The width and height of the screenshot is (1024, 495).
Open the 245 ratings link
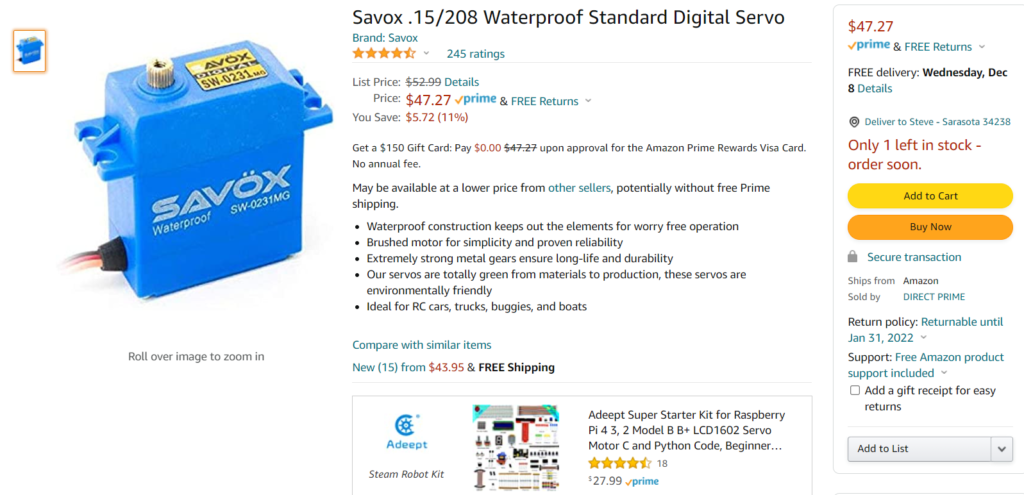(x=475, y=54)
